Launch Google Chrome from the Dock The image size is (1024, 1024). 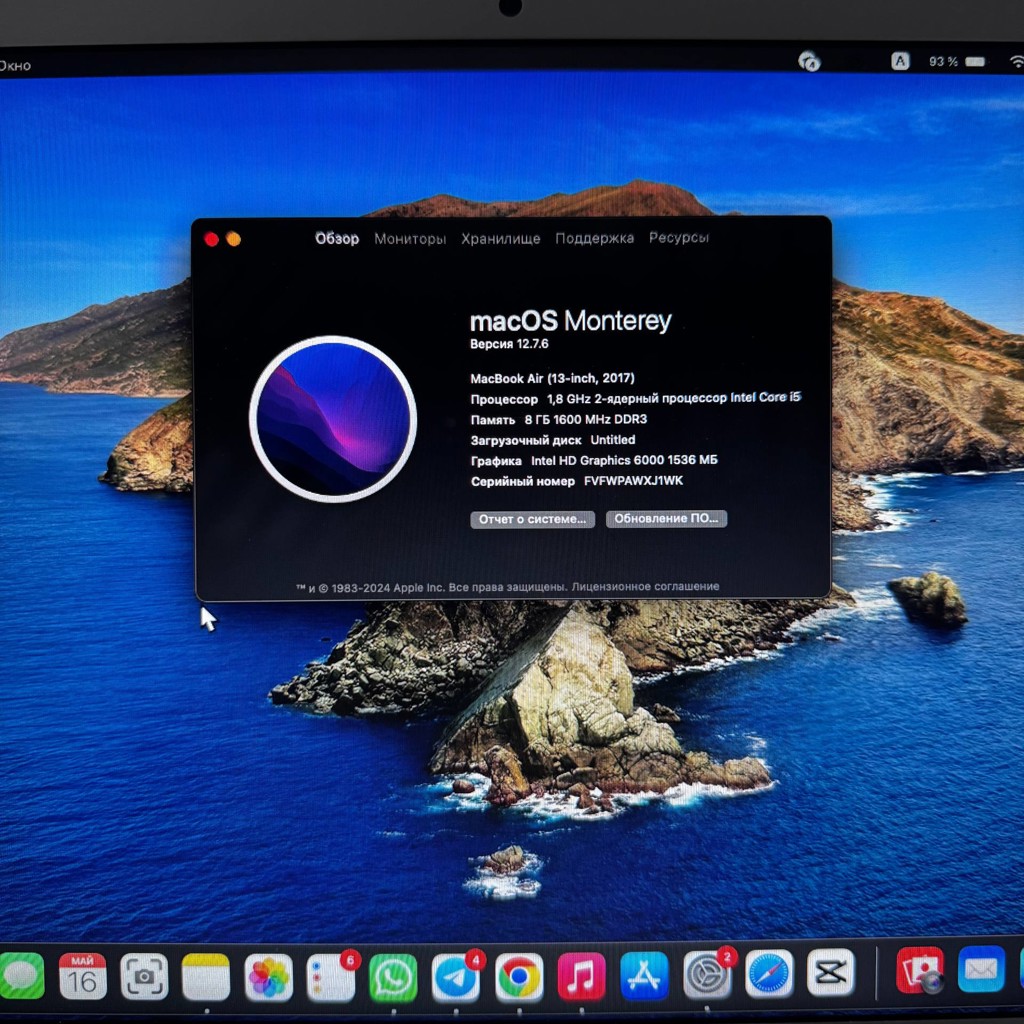(519, 977)
